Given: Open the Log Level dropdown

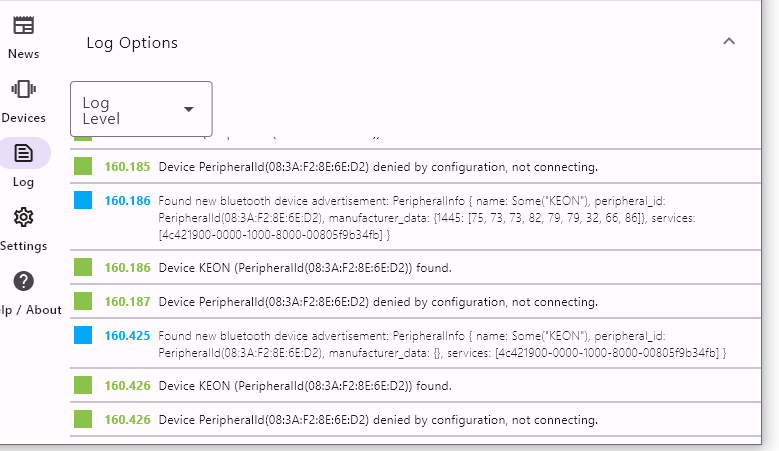Looking at the screenshot, I should point(141,109).
